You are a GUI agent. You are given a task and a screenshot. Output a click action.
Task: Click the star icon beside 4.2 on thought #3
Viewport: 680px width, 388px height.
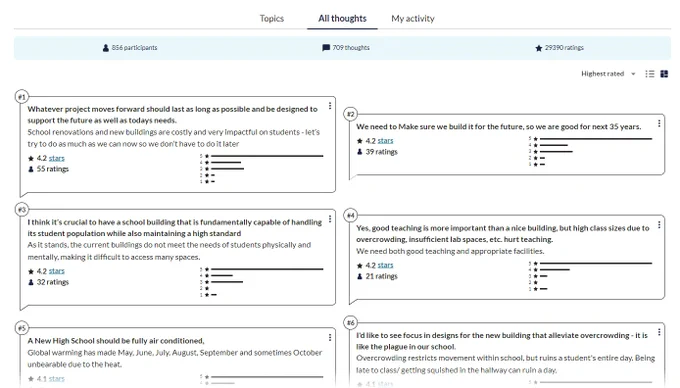point(31,271)
